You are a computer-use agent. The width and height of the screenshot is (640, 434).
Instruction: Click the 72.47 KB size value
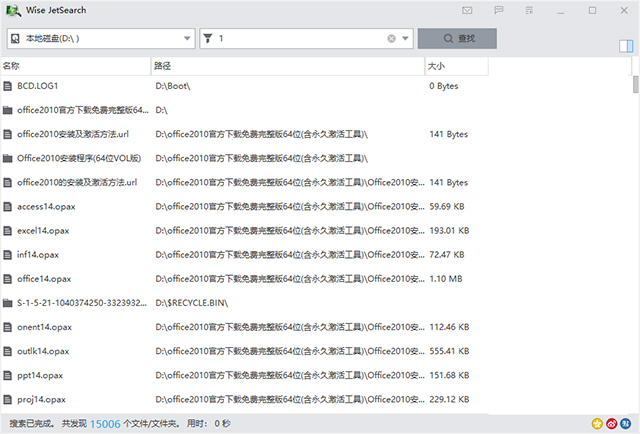pos(447,254)
